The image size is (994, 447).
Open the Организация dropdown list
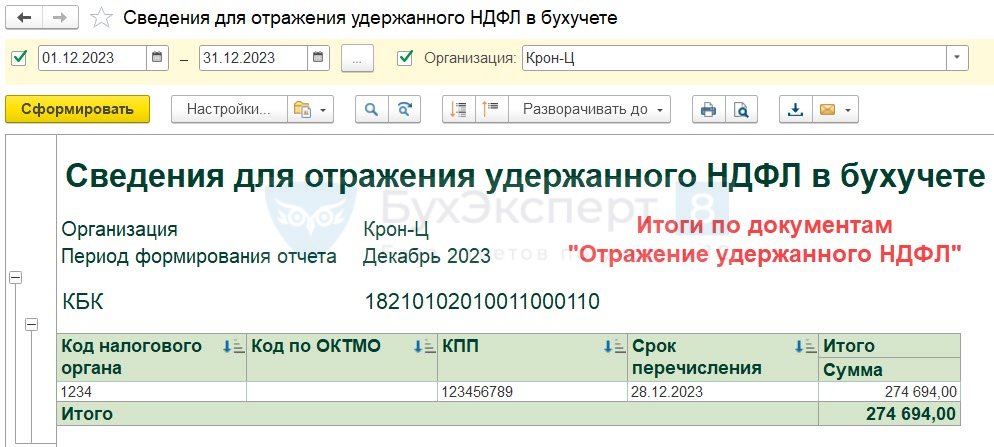[957, 58]
